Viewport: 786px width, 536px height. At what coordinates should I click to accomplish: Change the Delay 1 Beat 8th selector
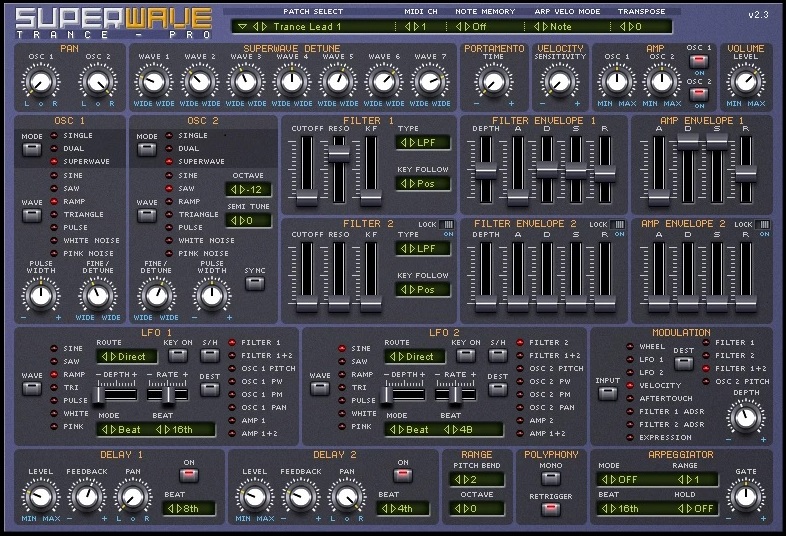point(188,508)
